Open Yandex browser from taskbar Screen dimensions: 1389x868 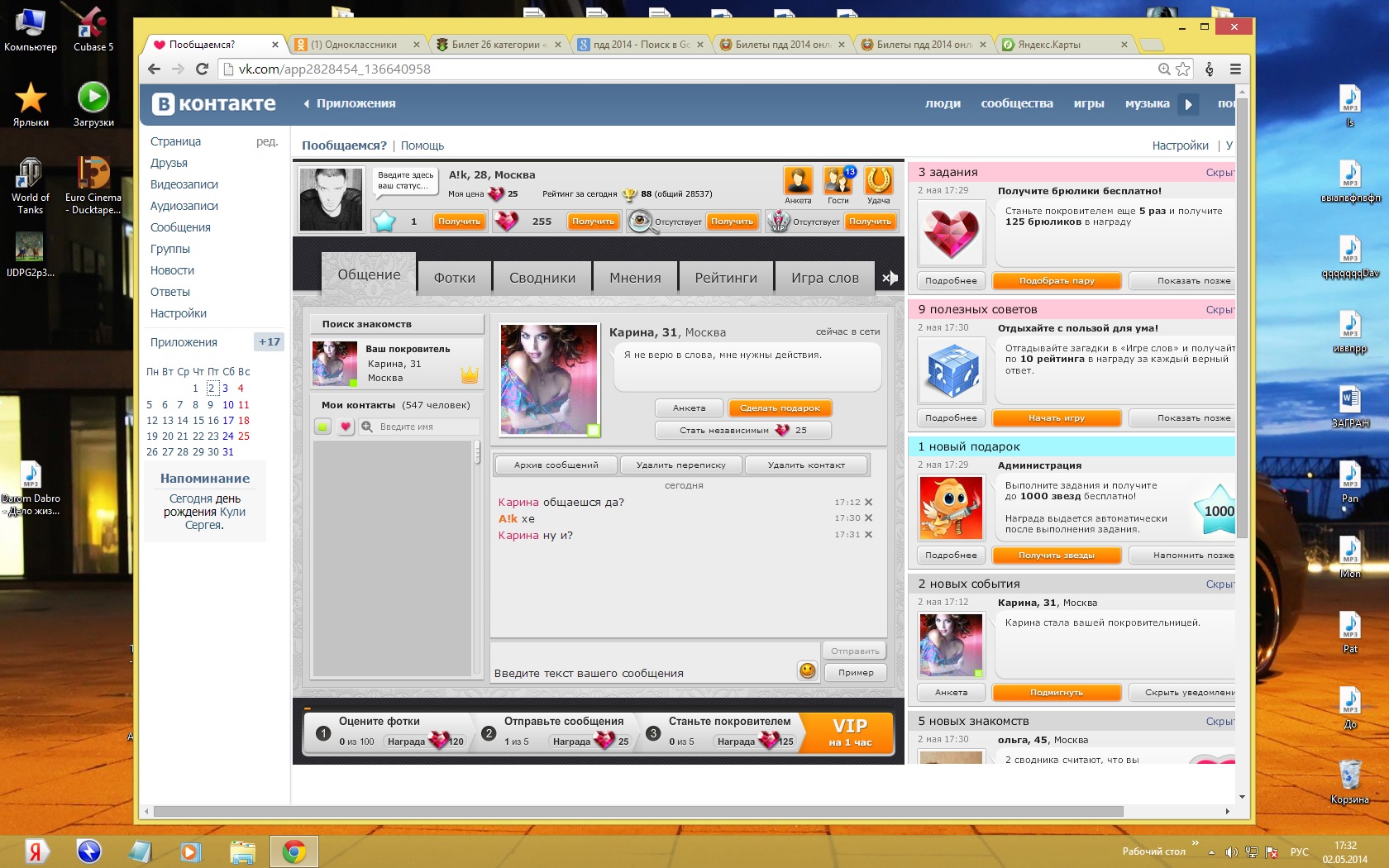click(x=36, y=851)
